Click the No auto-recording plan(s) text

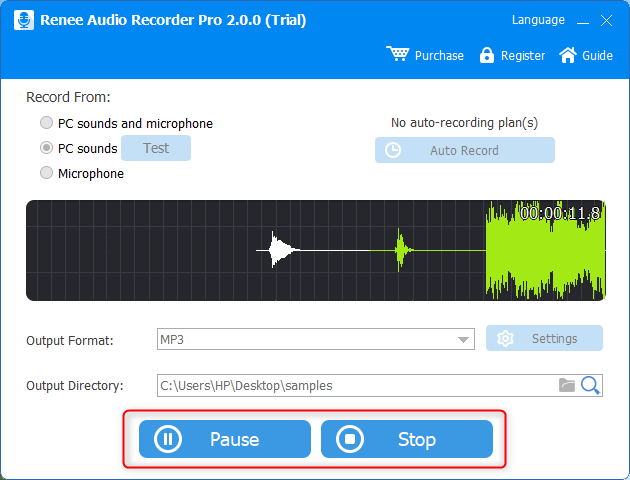464,123
